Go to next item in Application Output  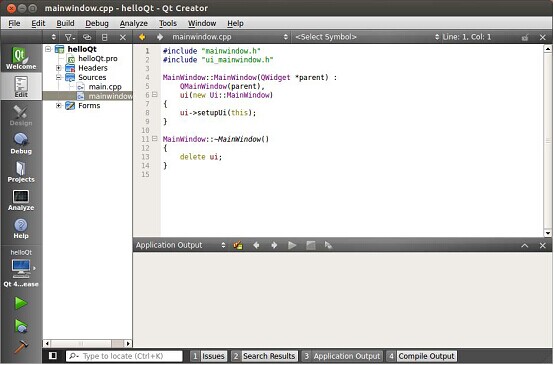point(274,245)
